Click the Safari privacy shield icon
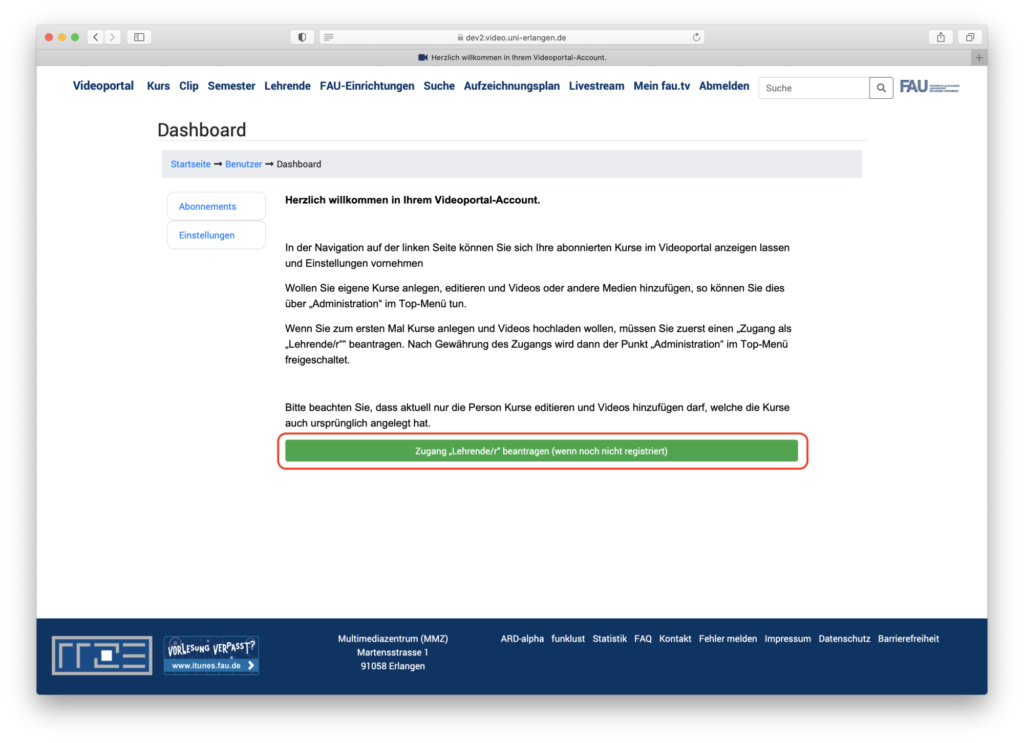Screen dimensions: 1024x743 301,36
